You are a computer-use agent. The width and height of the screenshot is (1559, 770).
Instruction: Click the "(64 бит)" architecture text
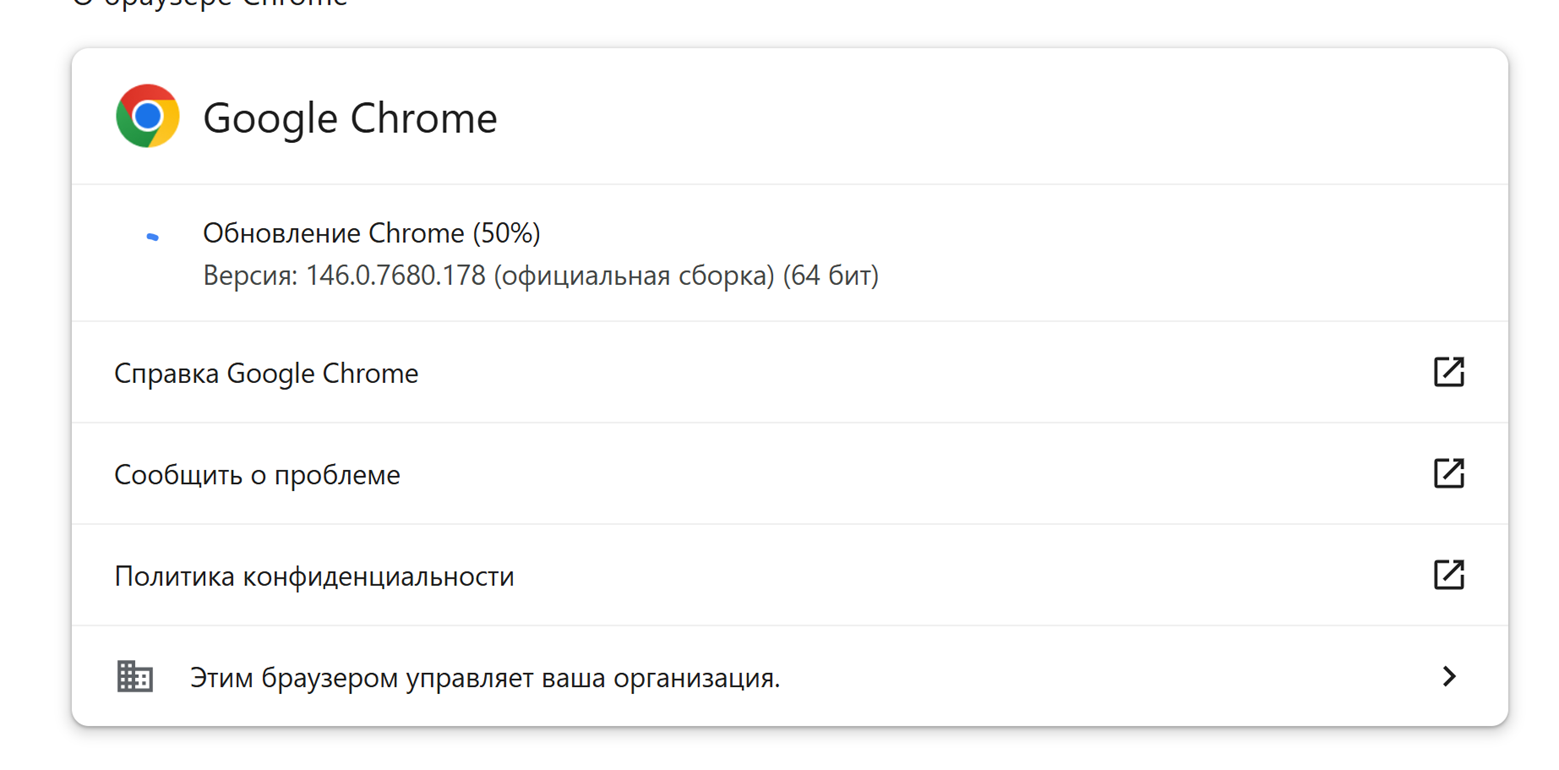[830, 275]
